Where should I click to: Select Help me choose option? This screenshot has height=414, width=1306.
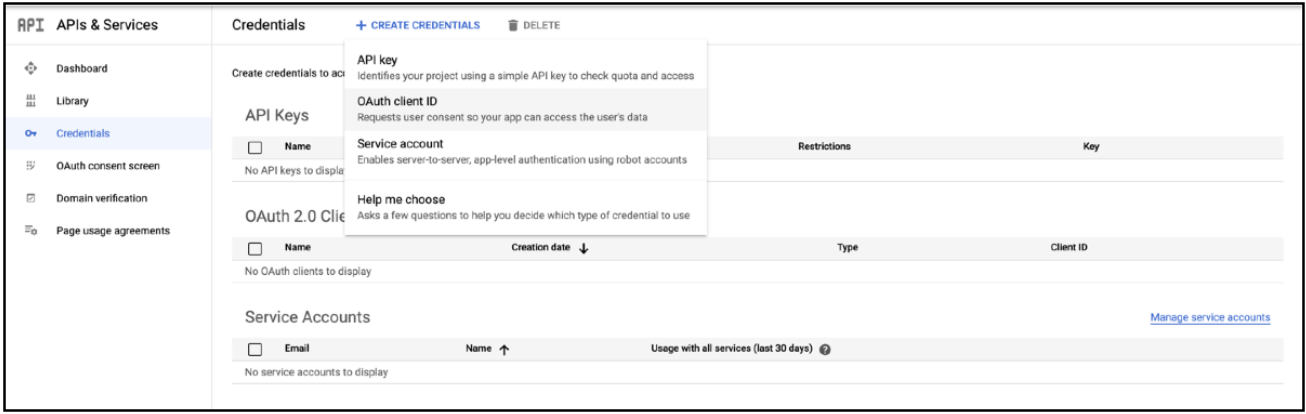(x=525, y=207)
